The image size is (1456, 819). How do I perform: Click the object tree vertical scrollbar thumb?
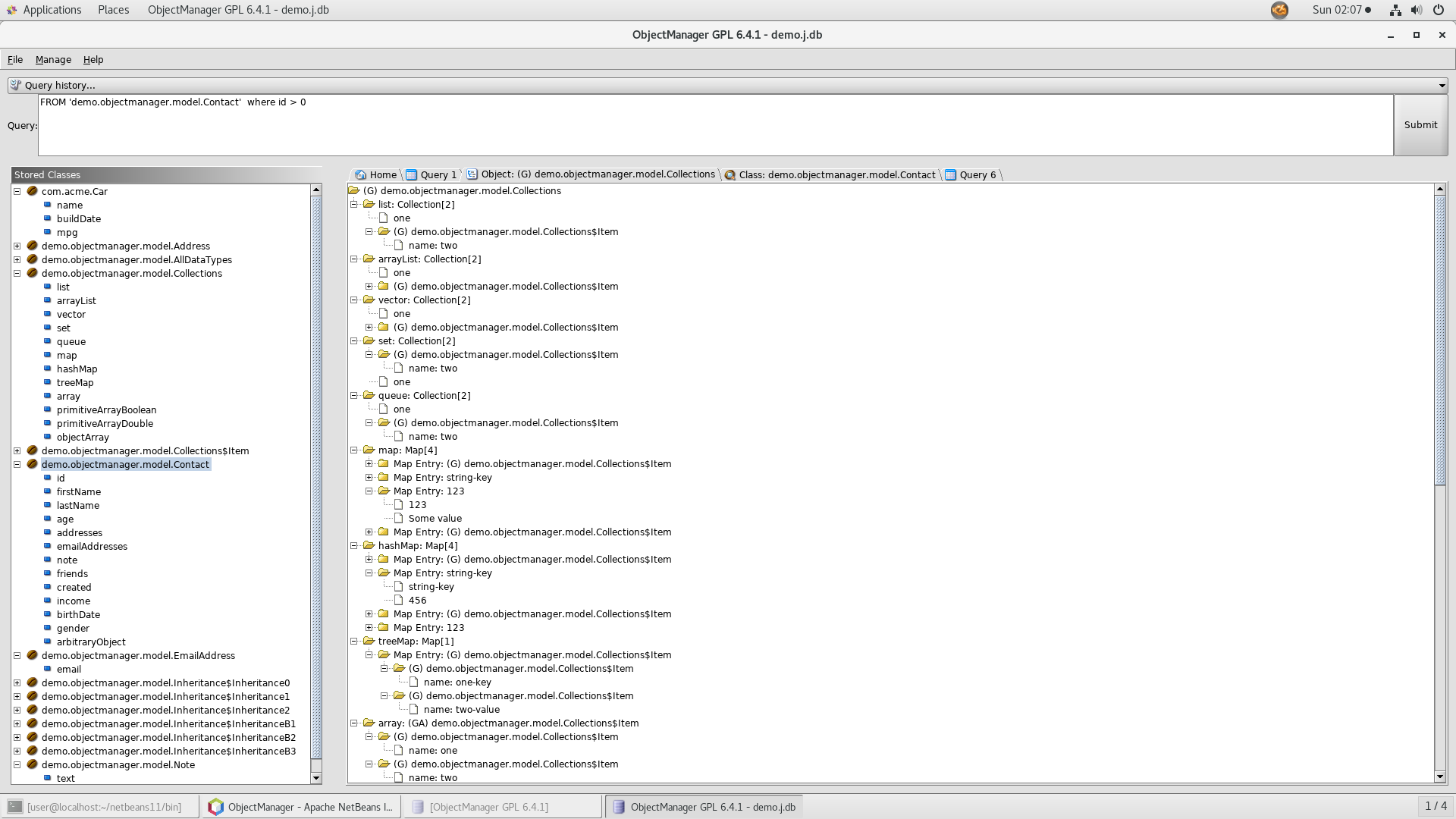tap(1439, 341)
